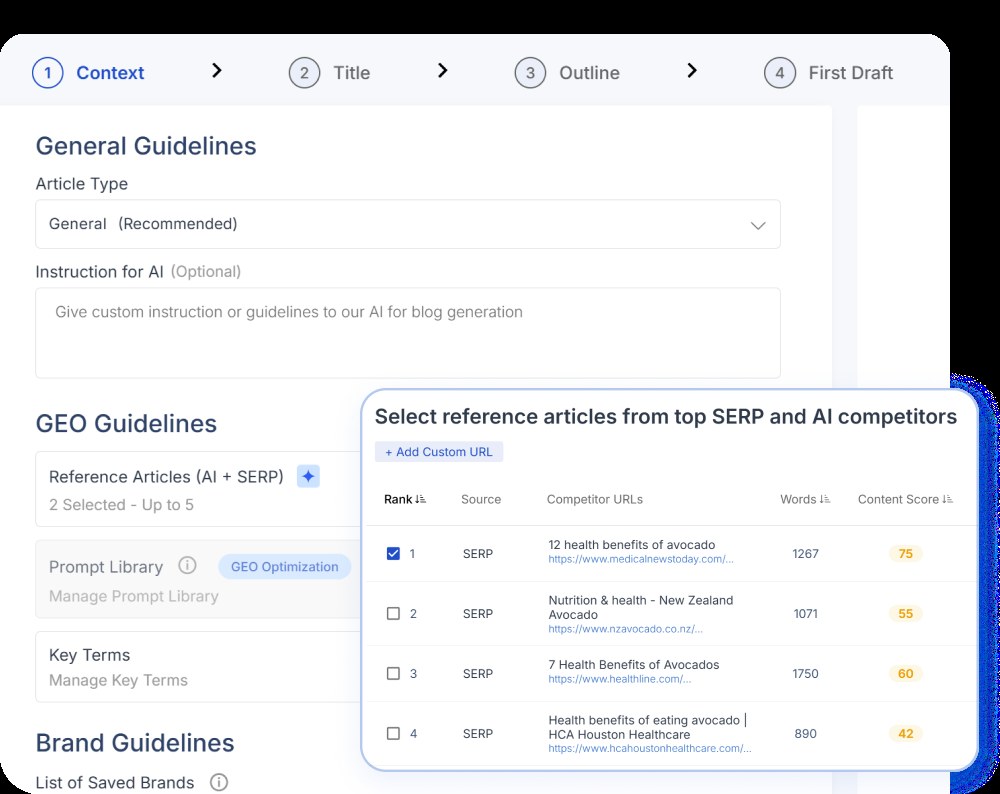The width and height of the screenshot is (1000, 794).
Task: Click the chevron after the Outline step
Action: [692, 70]
